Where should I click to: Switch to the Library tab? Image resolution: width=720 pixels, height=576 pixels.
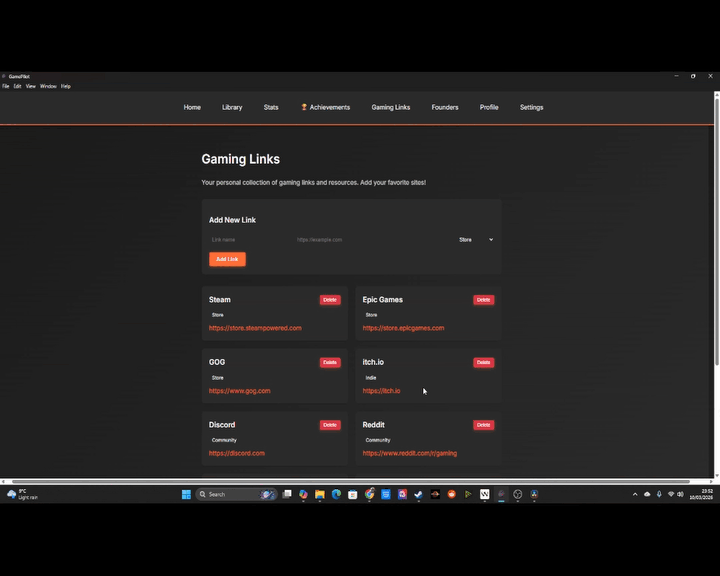click(232, 107)
